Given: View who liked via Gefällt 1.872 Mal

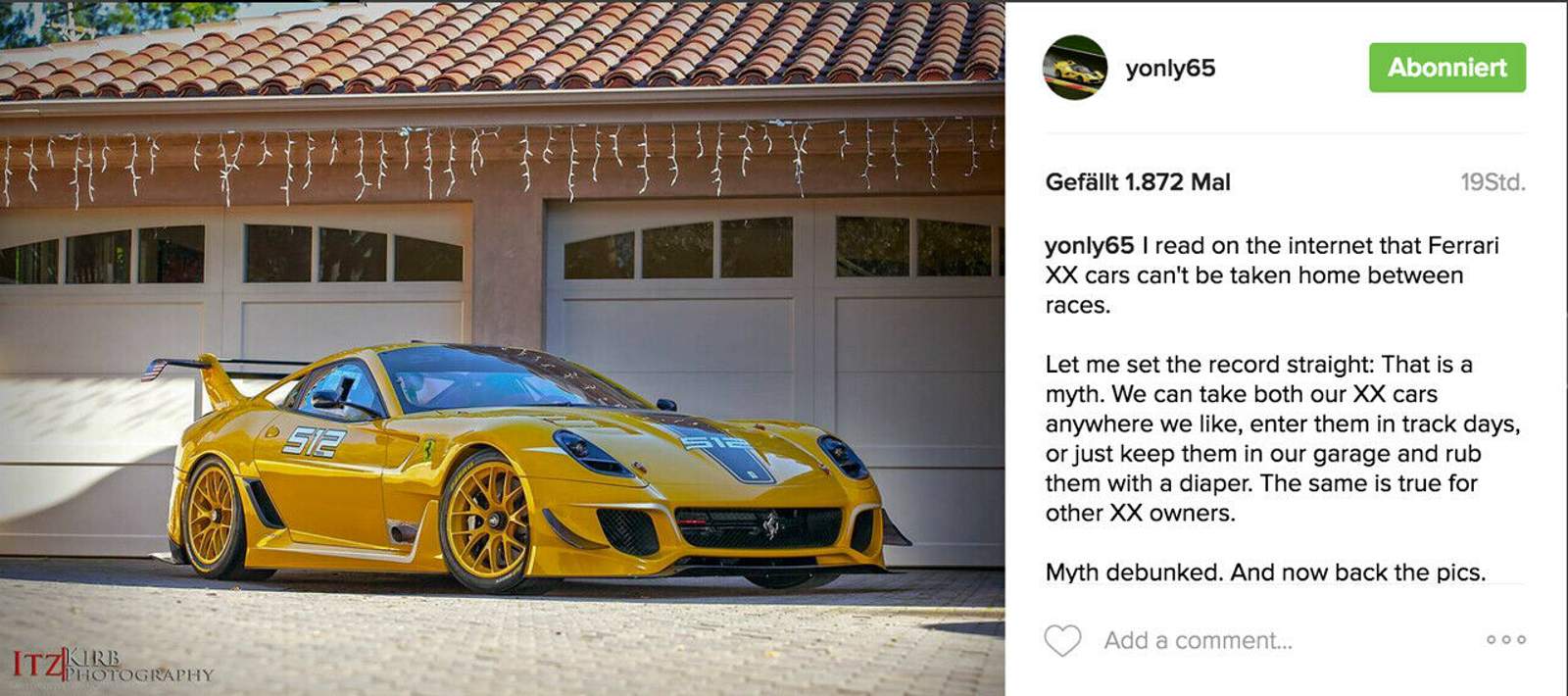Looking at the screenshot, I should [1138, 181].
